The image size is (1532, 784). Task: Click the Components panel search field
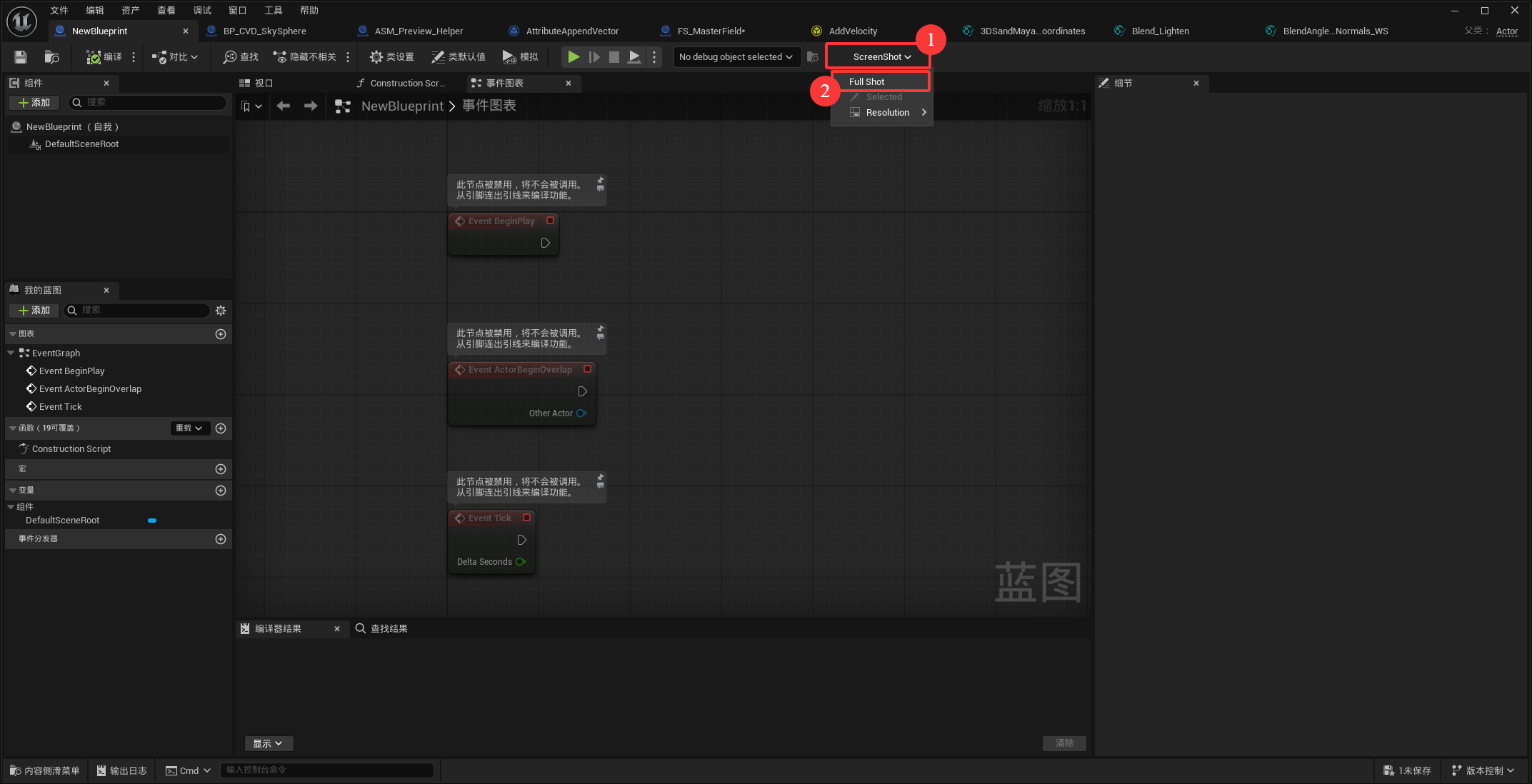coord(148,103)
